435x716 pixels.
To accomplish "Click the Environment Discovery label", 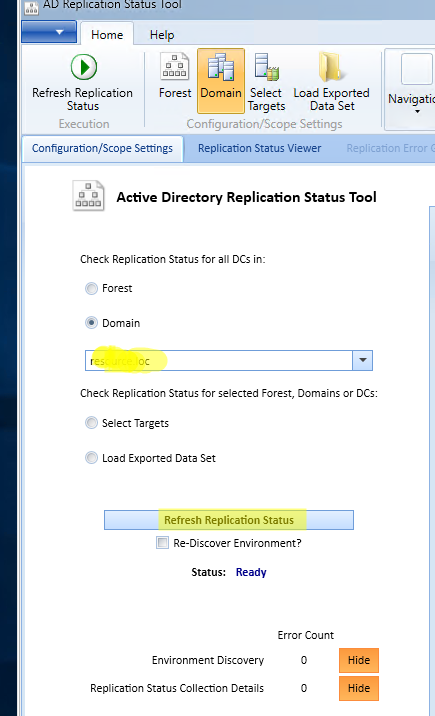I will [x=208, y=660].
